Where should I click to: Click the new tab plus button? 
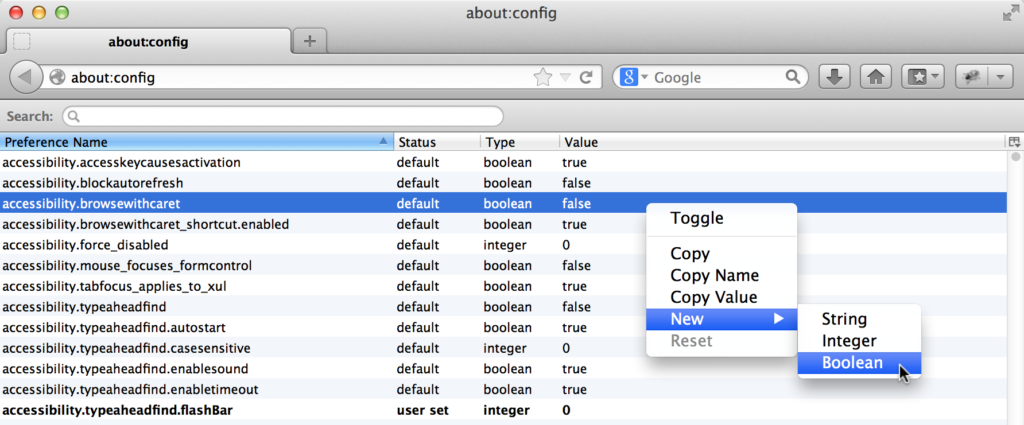click(x=310, y=41)
